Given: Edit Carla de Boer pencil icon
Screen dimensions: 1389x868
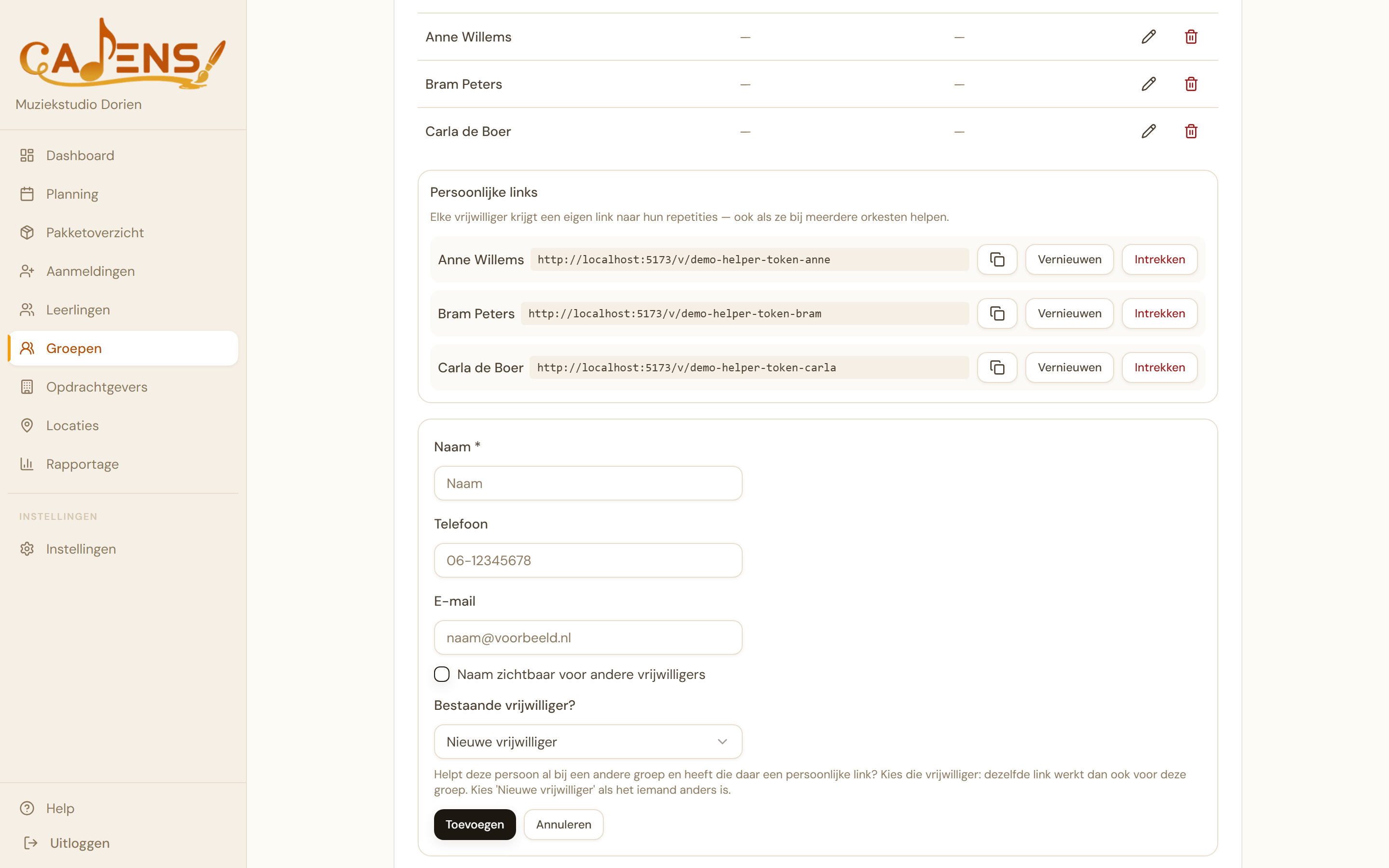Looking at the screenshot, I should coord(1148,132).
